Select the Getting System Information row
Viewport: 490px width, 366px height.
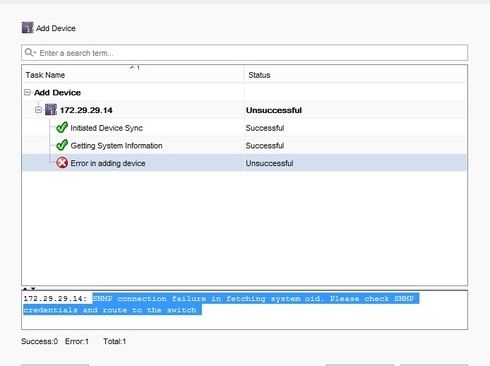click(244, 145)
